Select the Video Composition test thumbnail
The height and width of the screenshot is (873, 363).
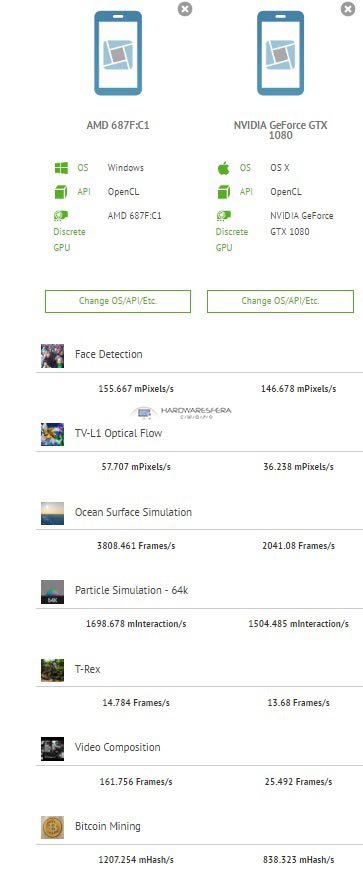[x=52, y=749]
